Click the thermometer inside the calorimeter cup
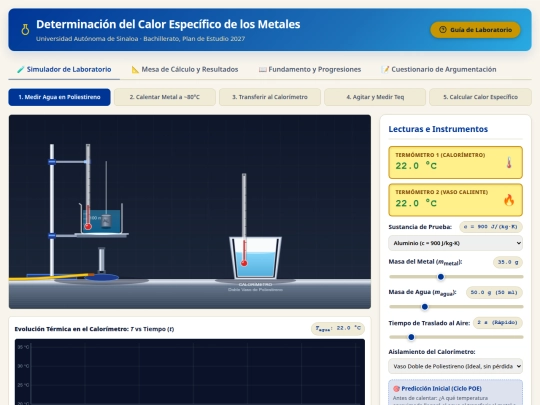540x405 pixels. (244, 220)
